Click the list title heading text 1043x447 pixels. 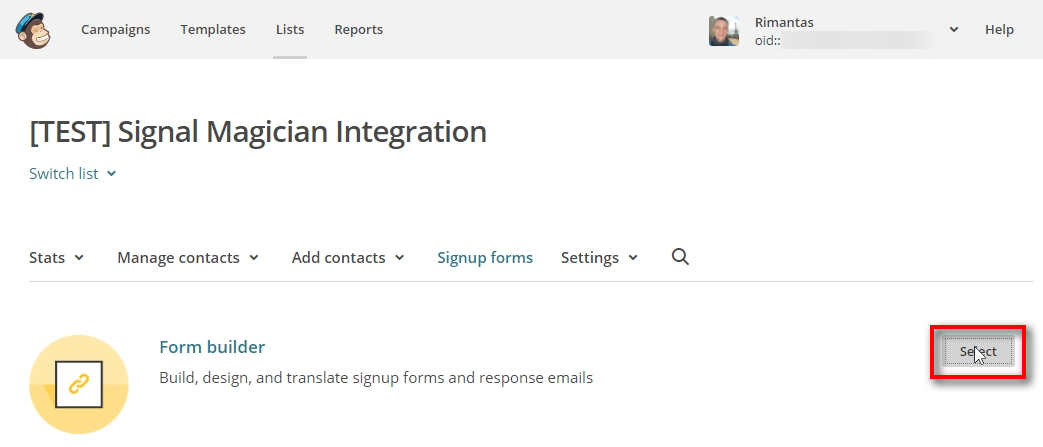[258, 131]
